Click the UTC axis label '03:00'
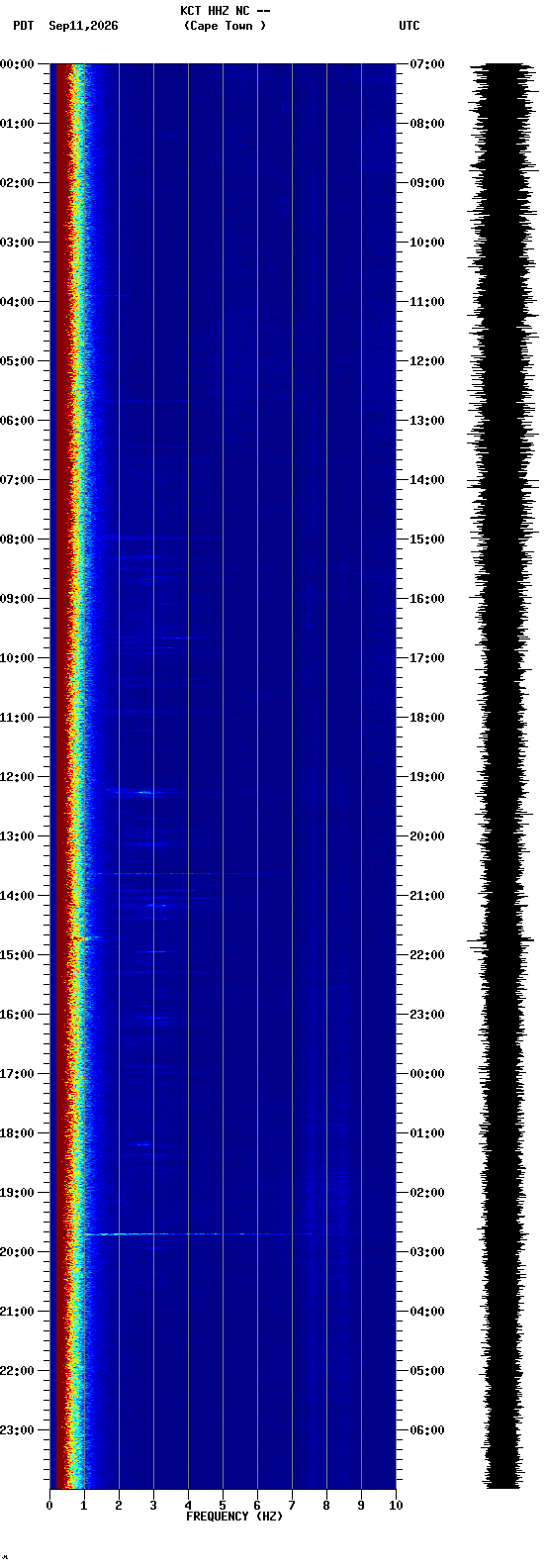This screenshot has width=546, height=1568. point(427,1252)
